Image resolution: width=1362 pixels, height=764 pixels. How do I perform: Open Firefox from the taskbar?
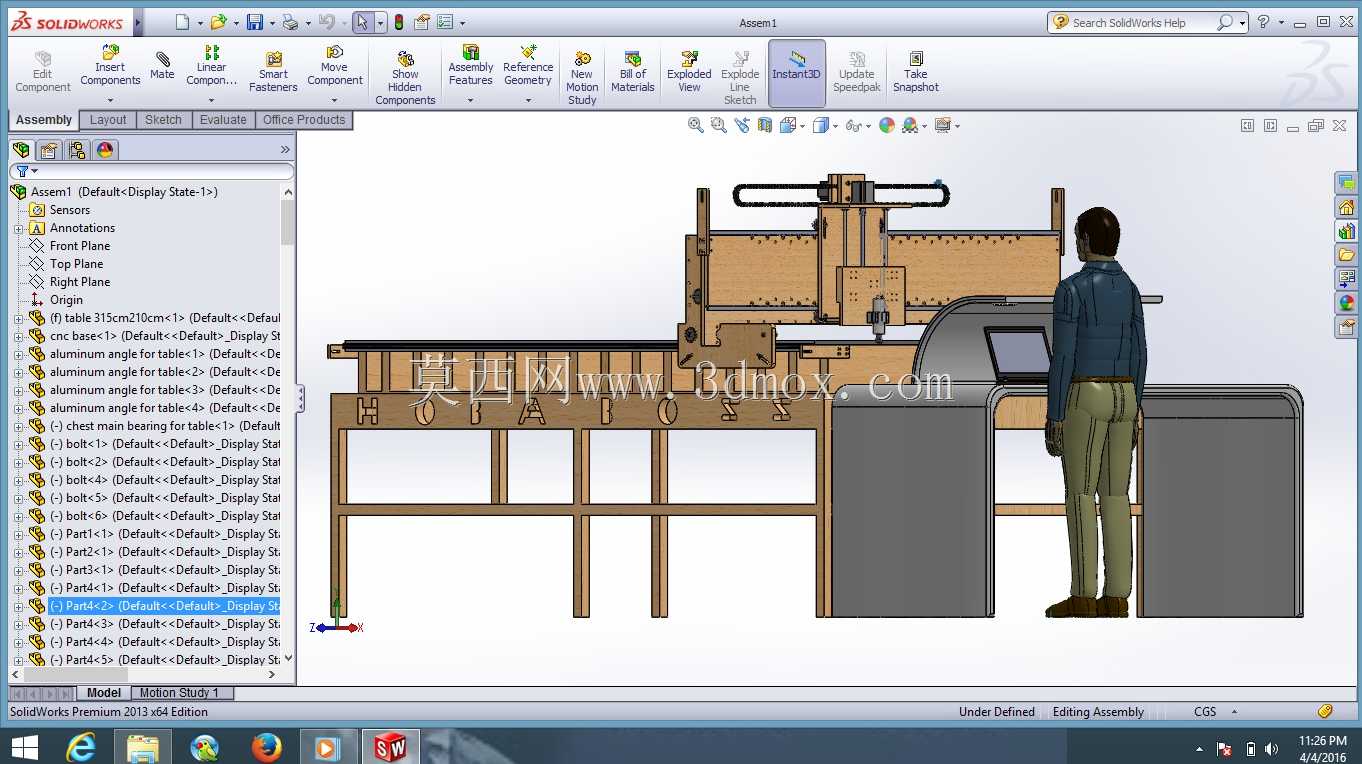pyautogui.click(x=266, y=746)
